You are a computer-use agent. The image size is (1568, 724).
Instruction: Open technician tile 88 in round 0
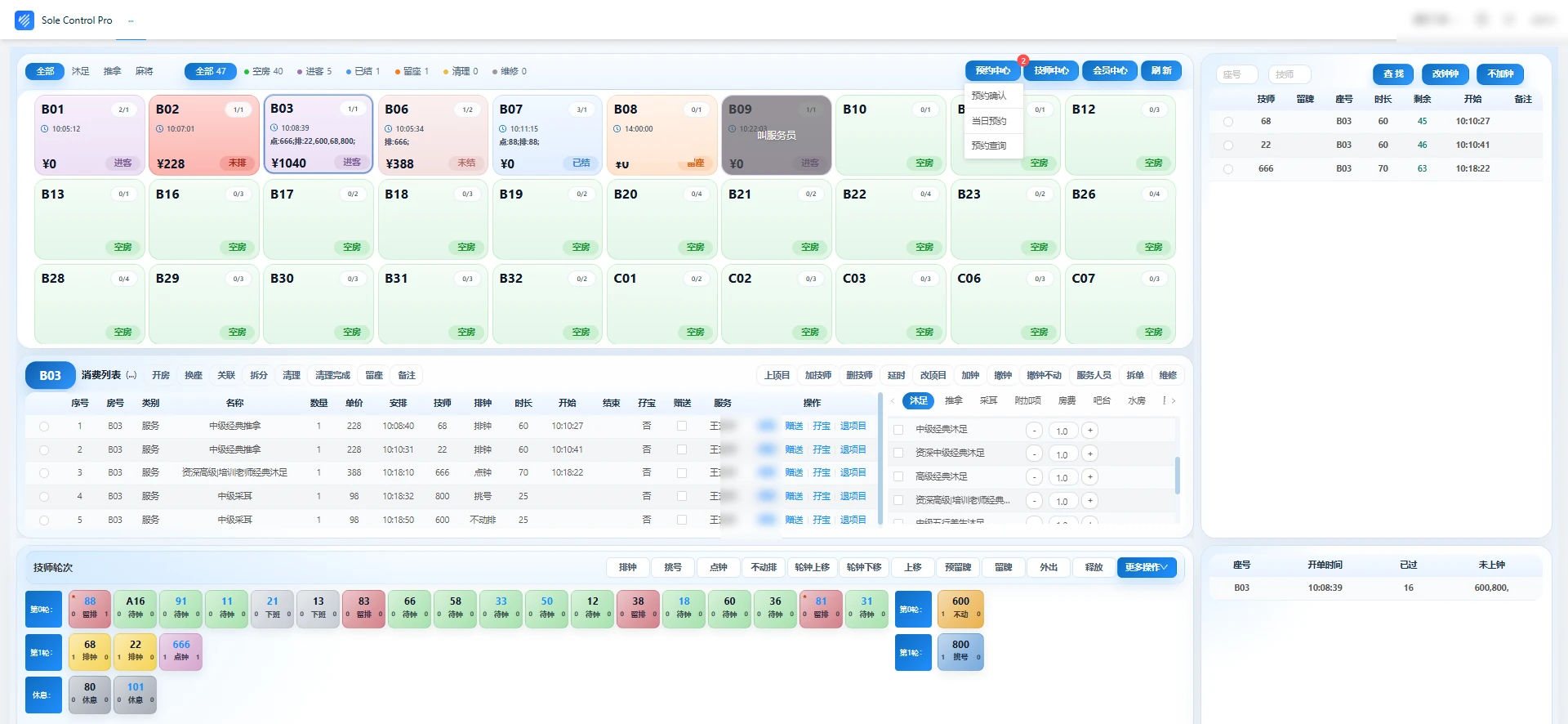coord(90,609)
